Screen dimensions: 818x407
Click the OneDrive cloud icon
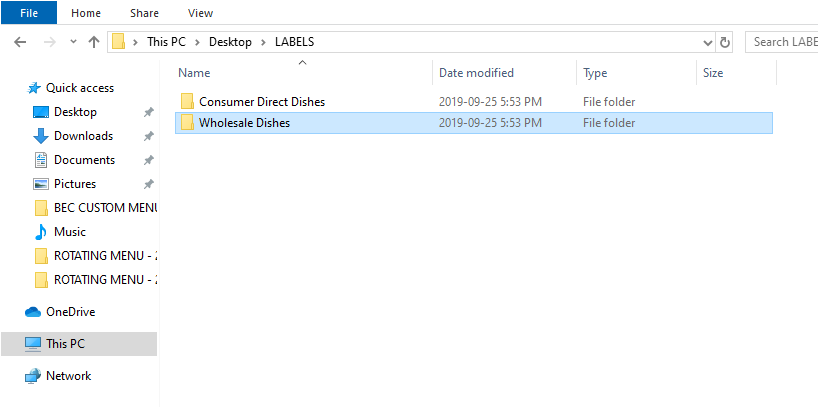click(33, 312)
